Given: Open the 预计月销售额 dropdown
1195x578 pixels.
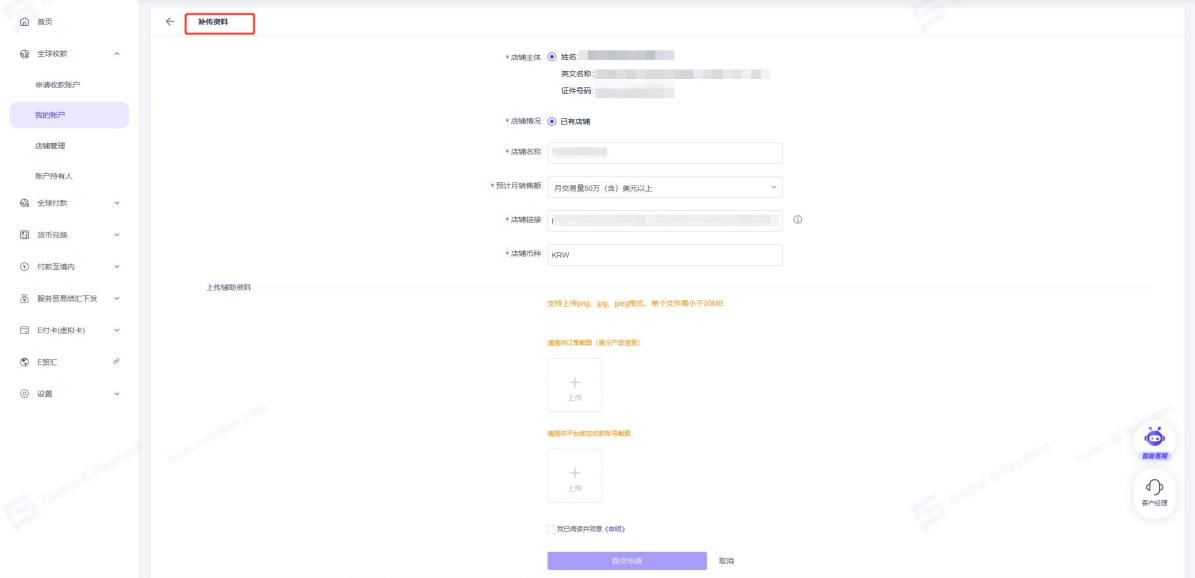Looking at the screenshot, I should (665, 187).
